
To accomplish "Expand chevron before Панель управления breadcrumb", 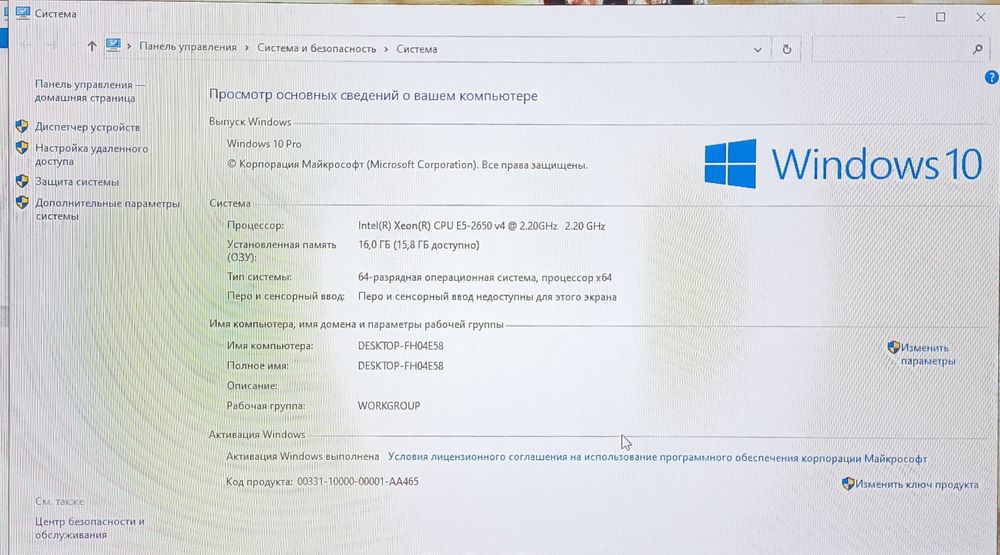I will [x=129, y=47].
